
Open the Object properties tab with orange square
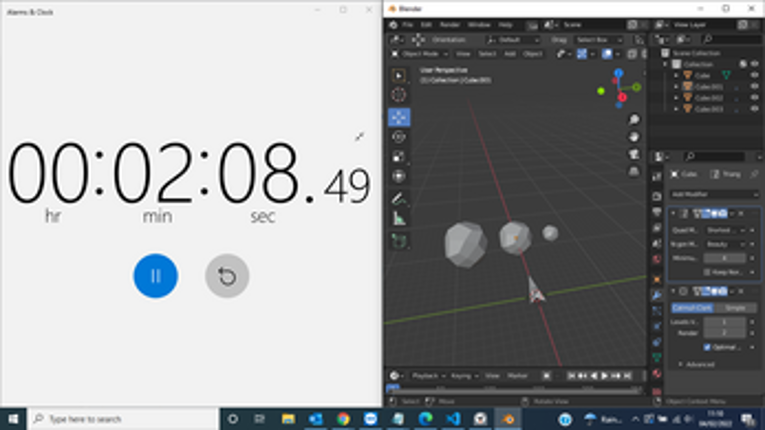coord(657,279)
